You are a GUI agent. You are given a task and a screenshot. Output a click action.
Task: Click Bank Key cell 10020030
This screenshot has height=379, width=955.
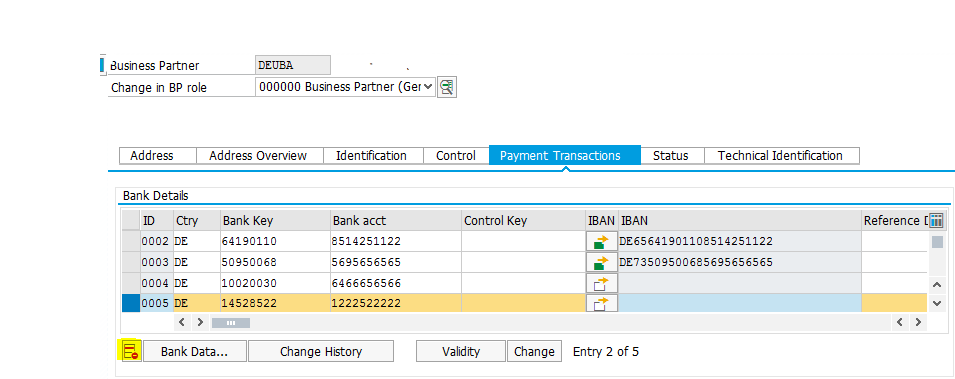(275, 283)
